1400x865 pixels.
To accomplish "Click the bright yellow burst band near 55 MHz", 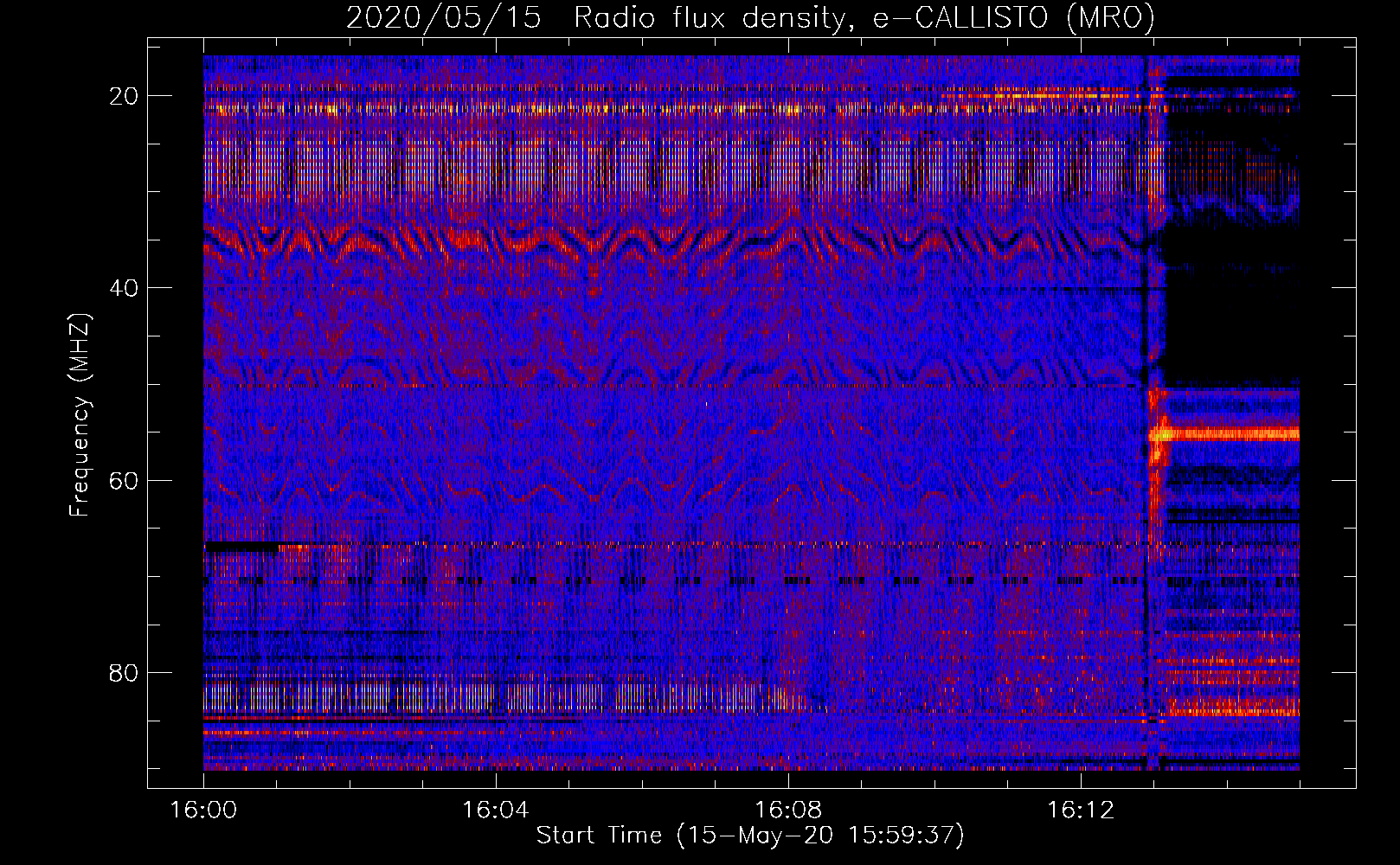I will 1224,434.
